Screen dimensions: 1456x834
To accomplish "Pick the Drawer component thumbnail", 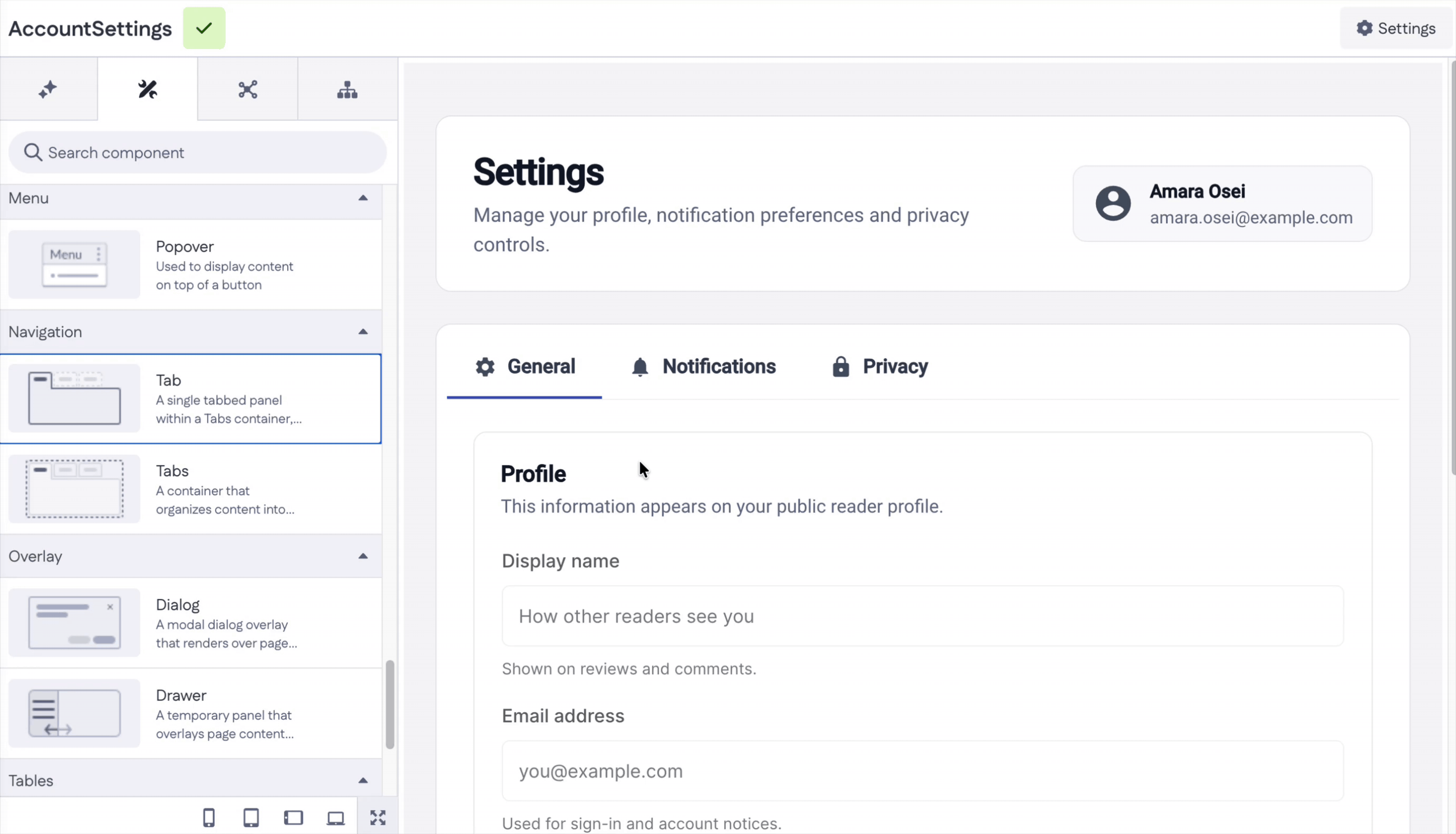I will click(x=74, y=714).
